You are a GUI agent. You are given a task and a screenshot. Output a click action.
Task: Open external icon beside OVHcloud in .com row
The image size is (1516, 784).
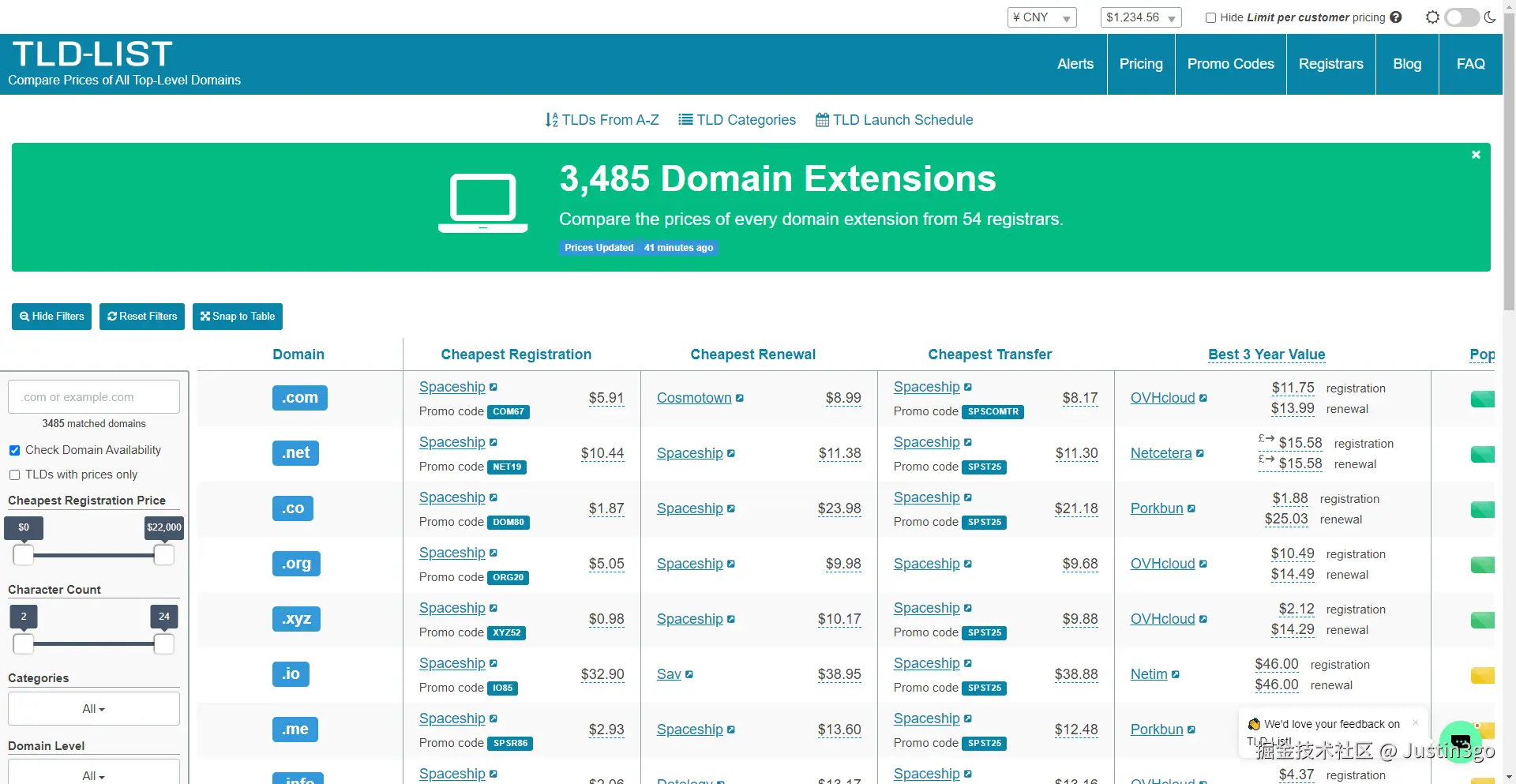[x=1203, y=399]
